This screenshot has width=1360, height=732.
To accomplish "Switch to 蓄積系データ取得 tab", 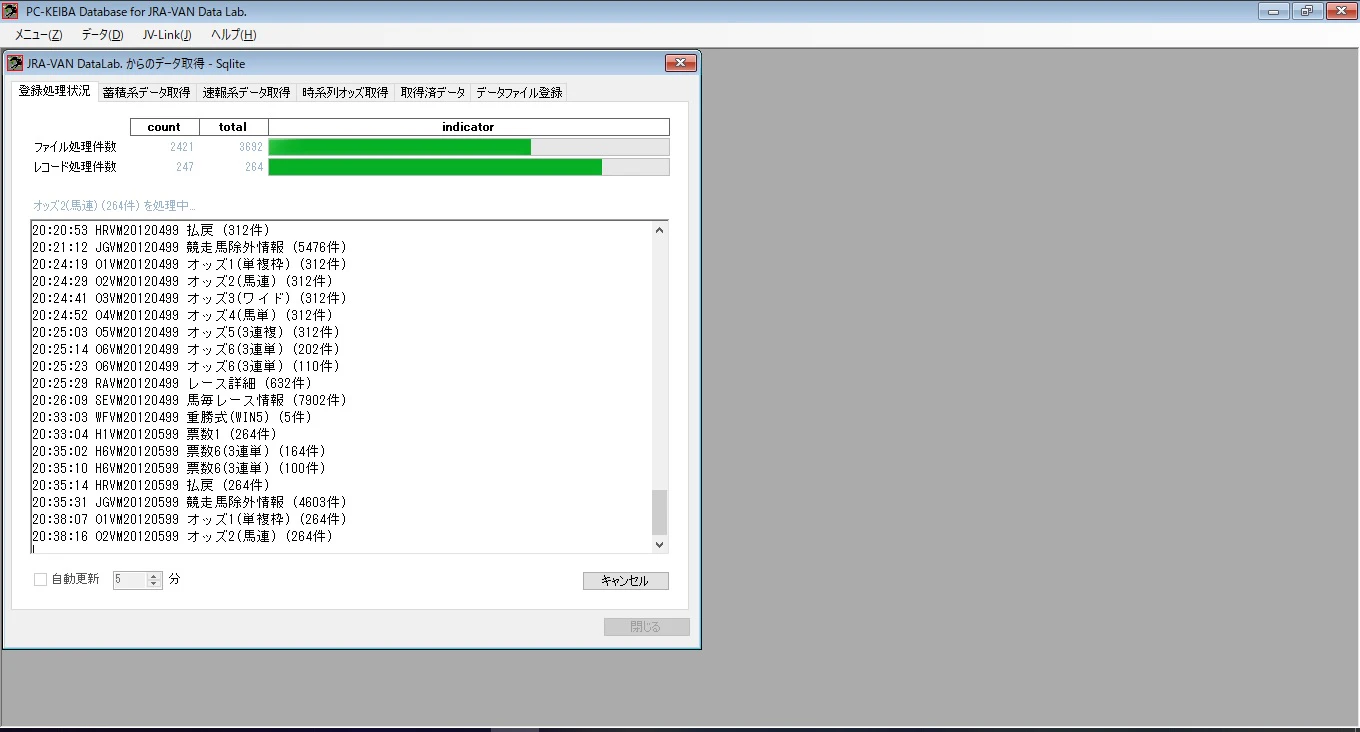I will click(146, 92).
